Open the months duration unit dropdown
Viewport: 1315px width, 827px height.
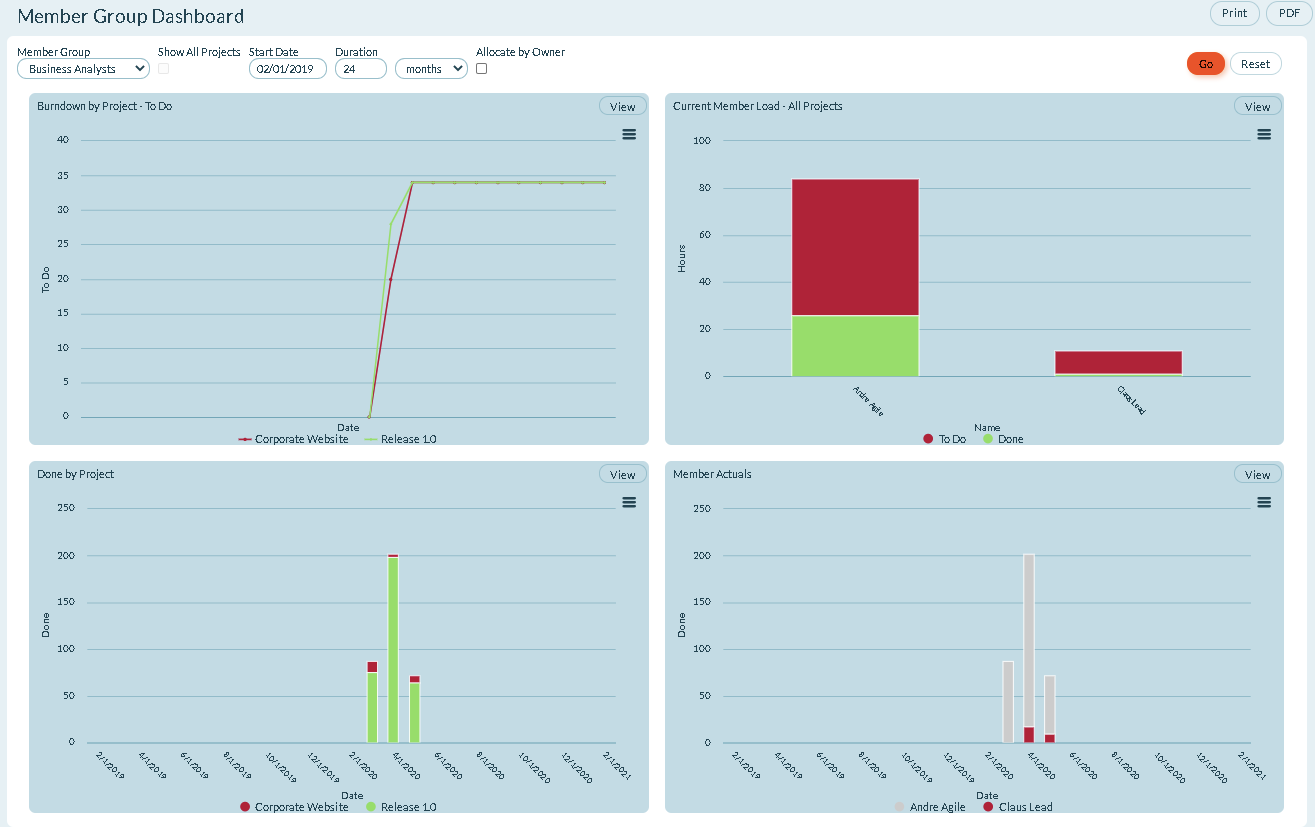(431, 69)
